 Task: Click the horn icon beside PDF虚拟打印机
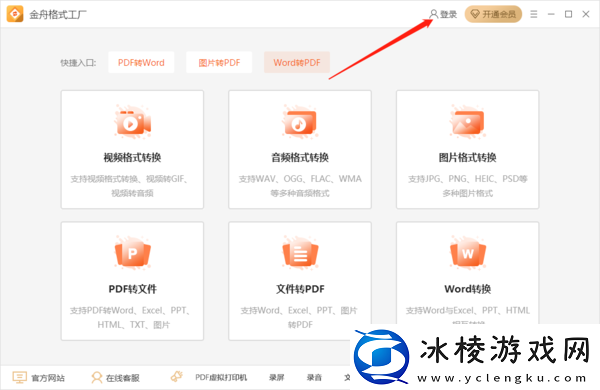pyautogui.click(x=177, y=377)
